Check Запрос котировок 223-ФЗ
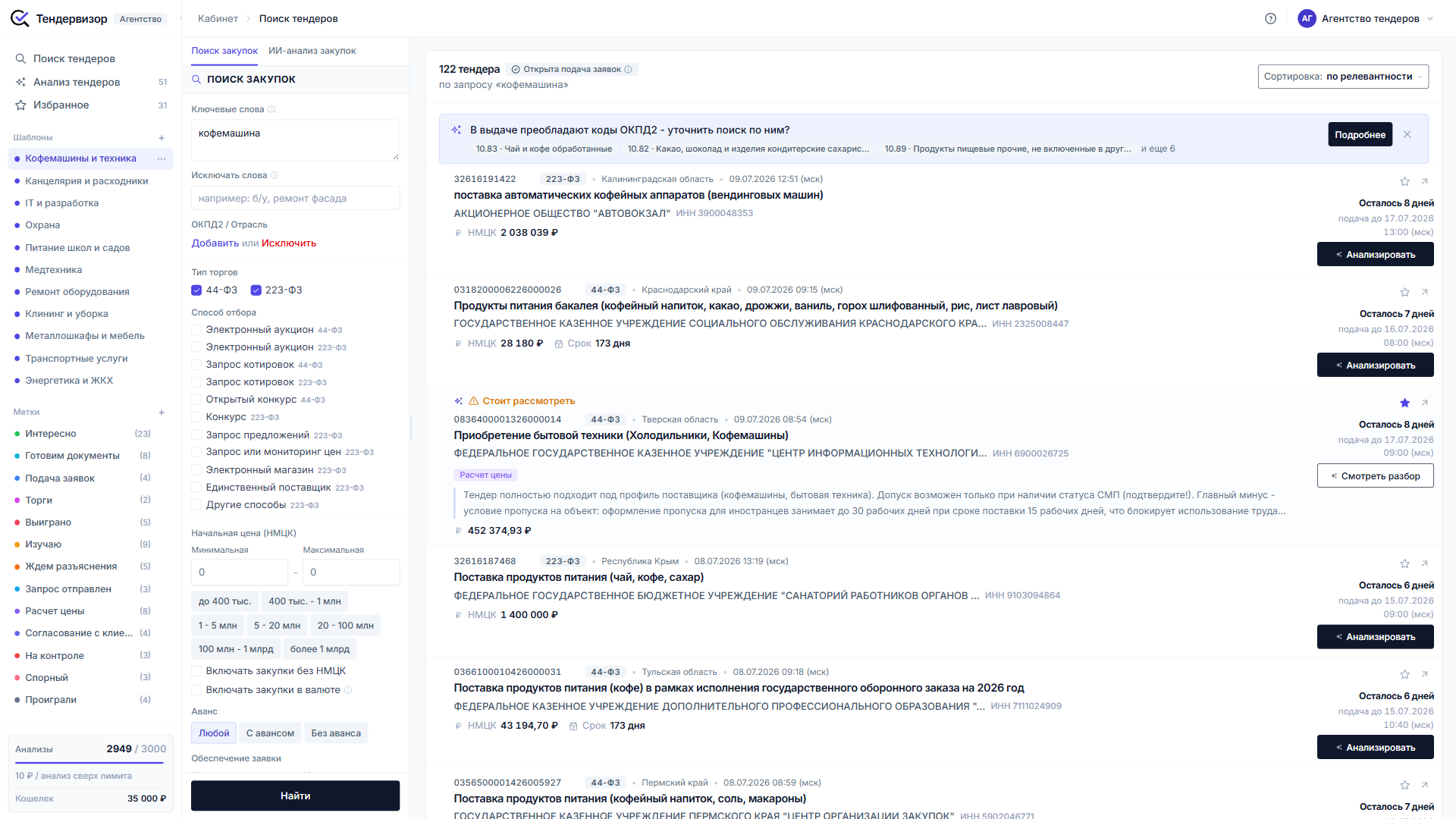Viewport: 1456px width, 819px height. 196,382
